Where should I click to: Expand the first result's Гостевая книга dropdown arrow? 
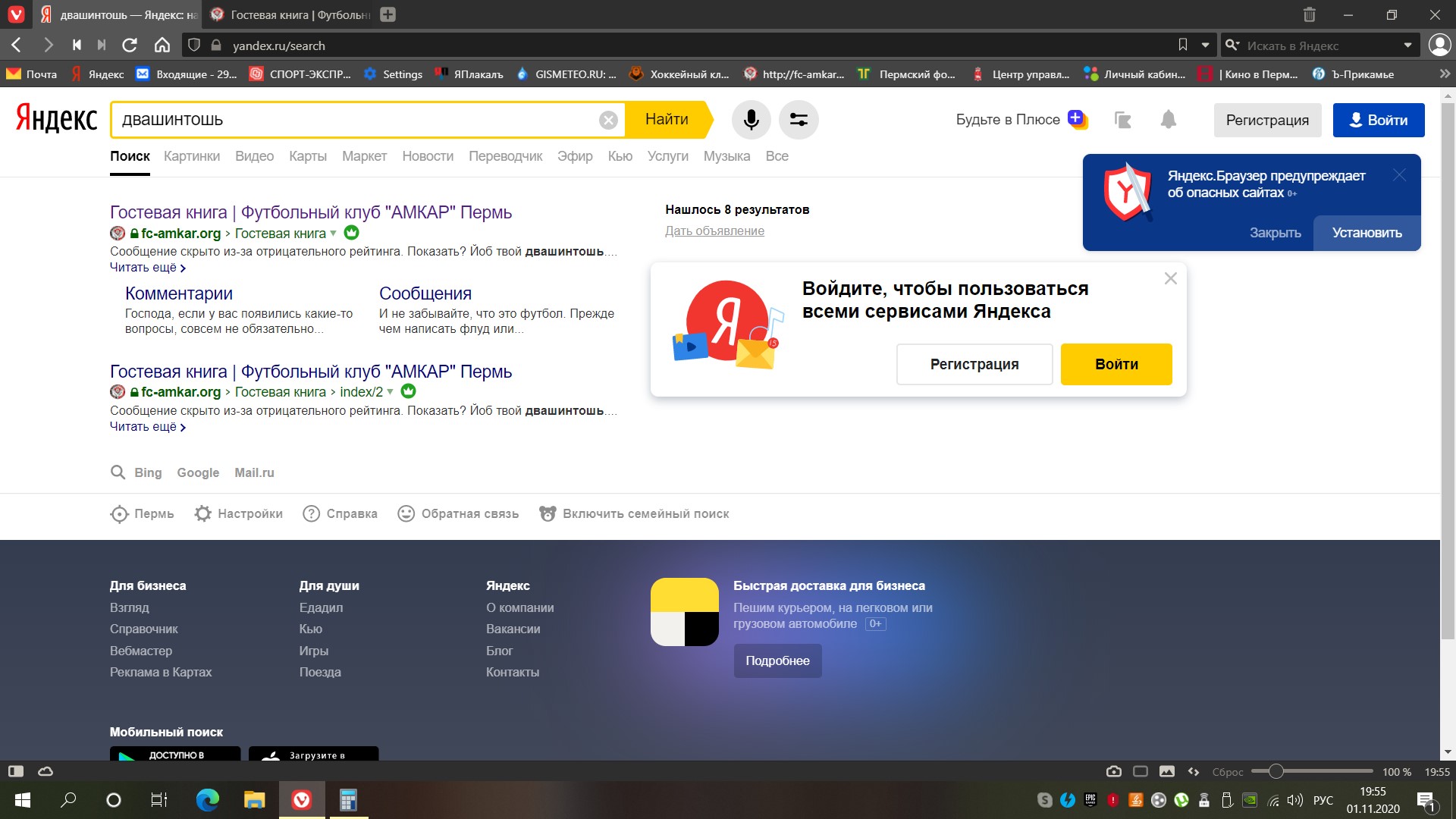pos(333,234)
